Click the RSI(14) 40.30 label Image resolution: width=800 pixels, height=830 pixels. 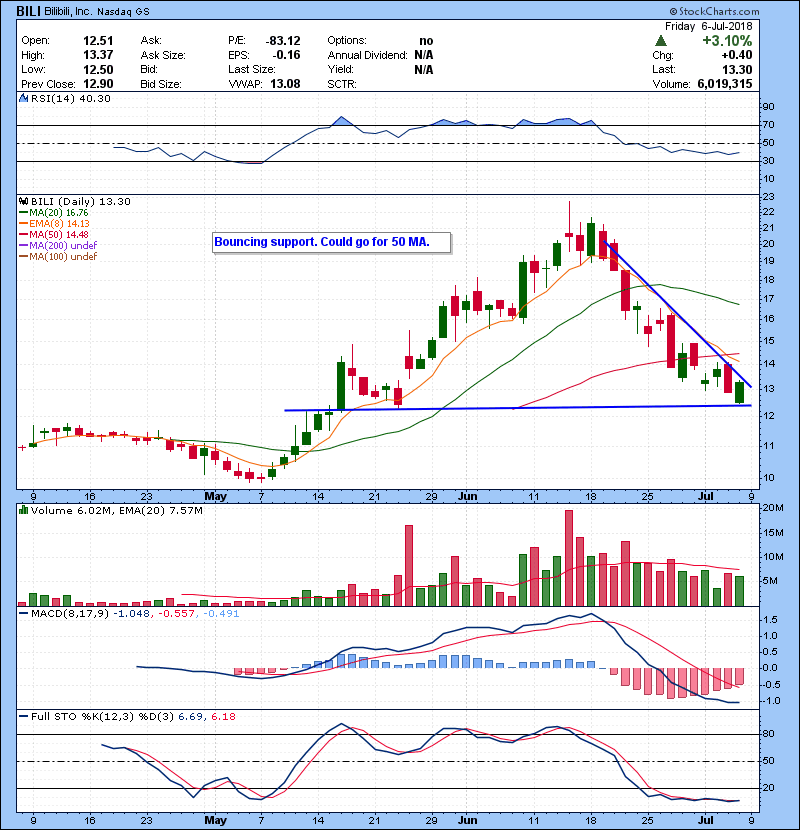tap(71, 98)
